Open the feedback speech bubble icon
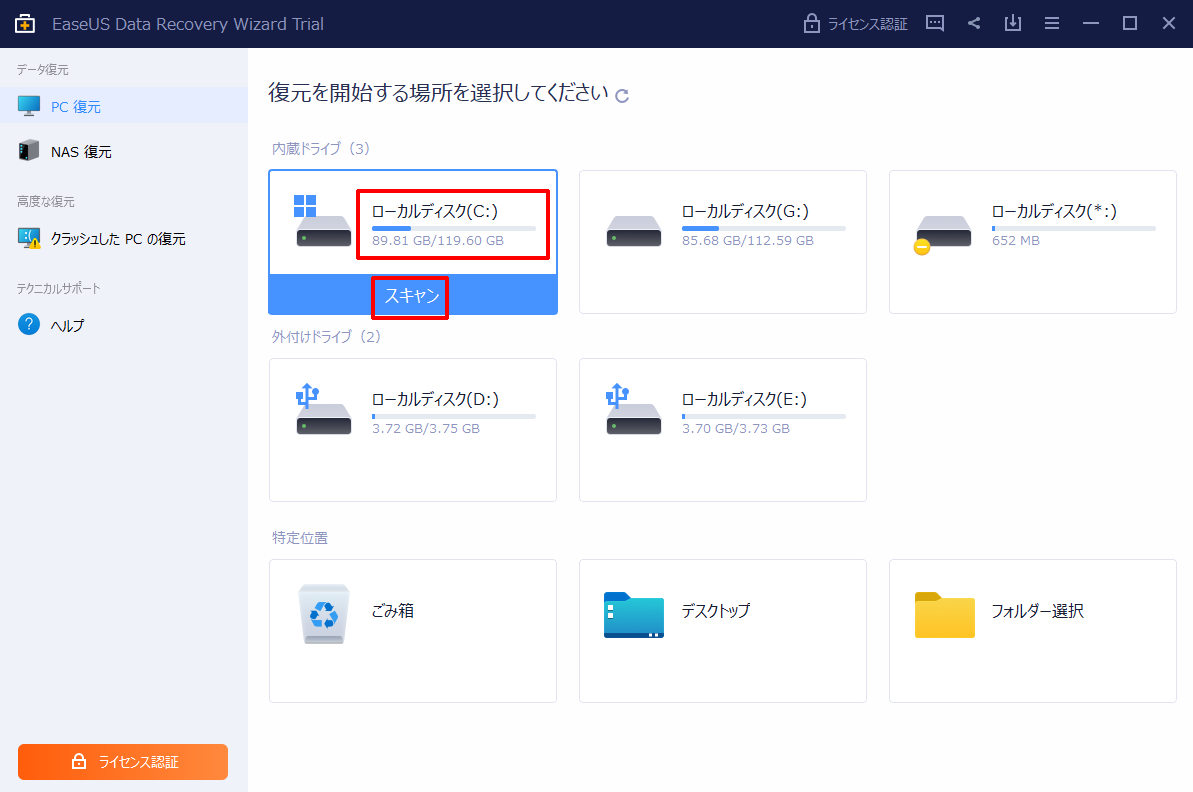The width and height of the screenshot is (1193, 792). [x=935, y=24]
